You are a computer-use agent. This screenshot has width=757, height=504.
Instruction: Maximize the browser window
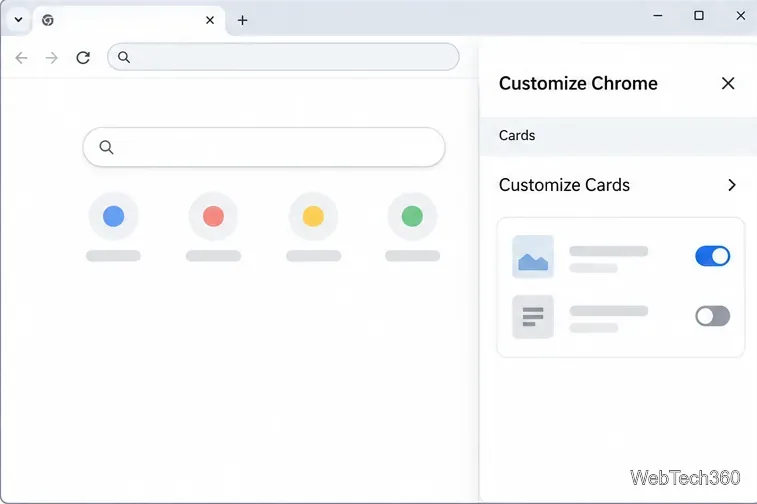[x=699, y=15]
